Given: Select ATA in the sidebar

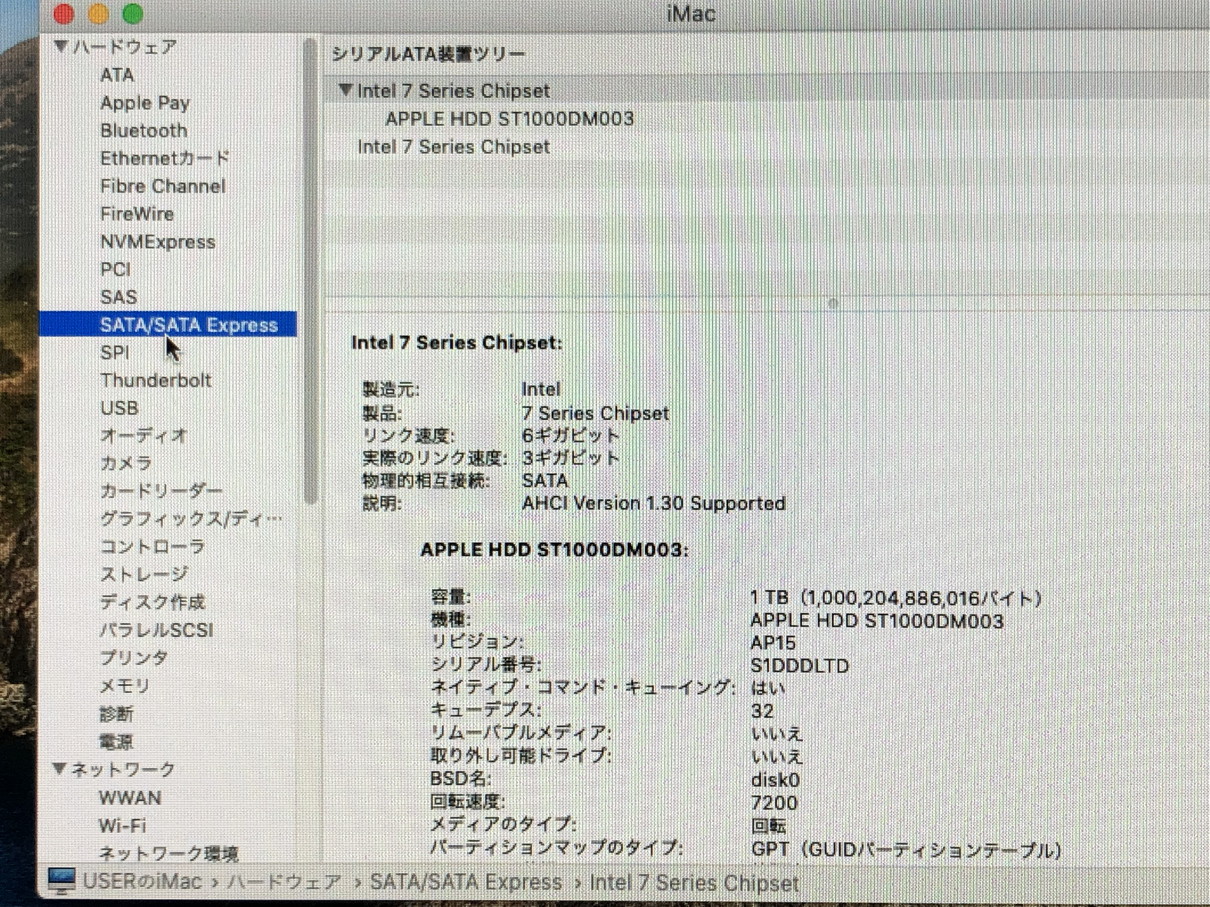Looking at the screenshot, I should tap(117, 75).
